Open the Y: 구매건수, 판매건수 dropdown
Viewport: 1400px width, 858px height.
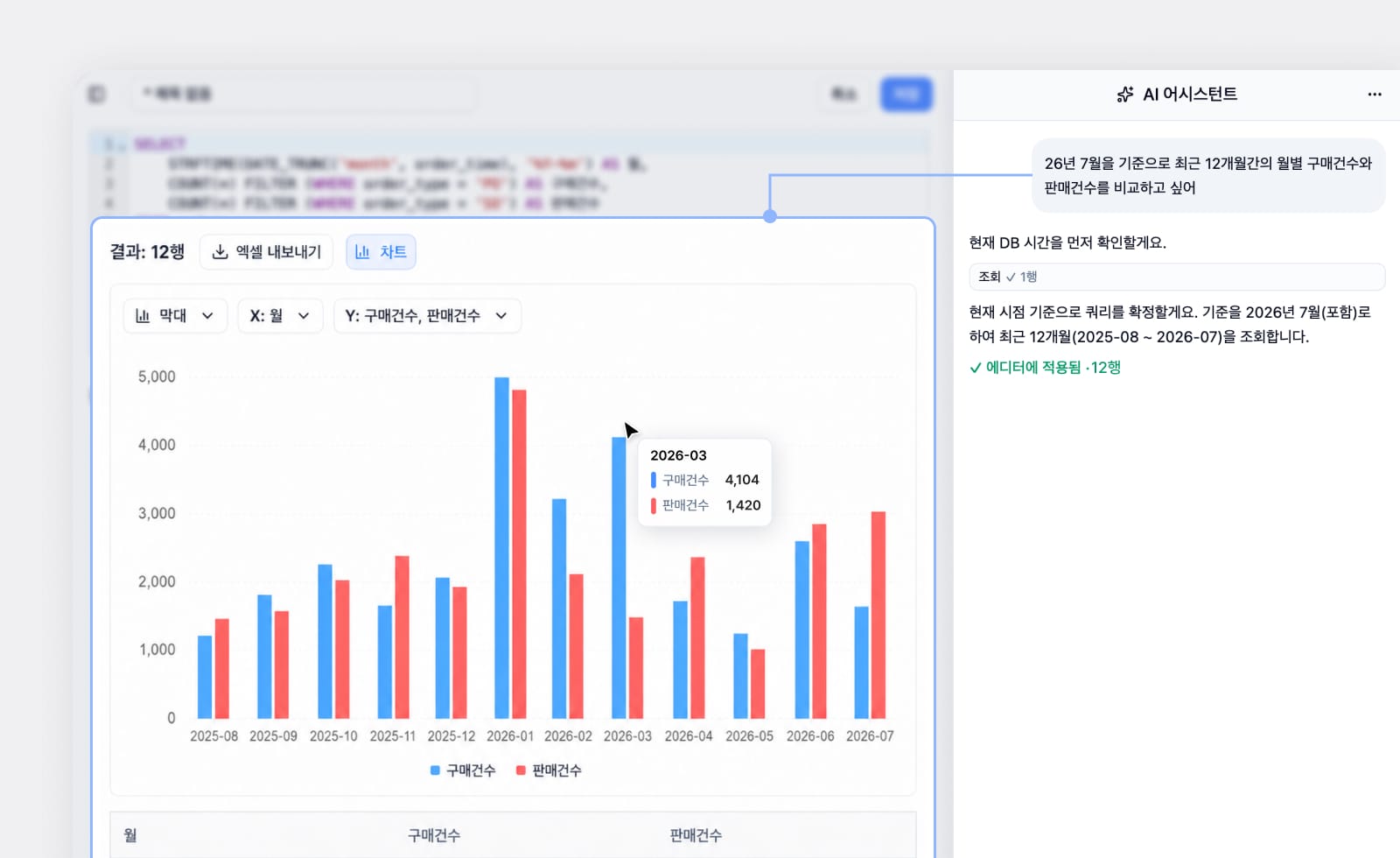coord(427,316)
